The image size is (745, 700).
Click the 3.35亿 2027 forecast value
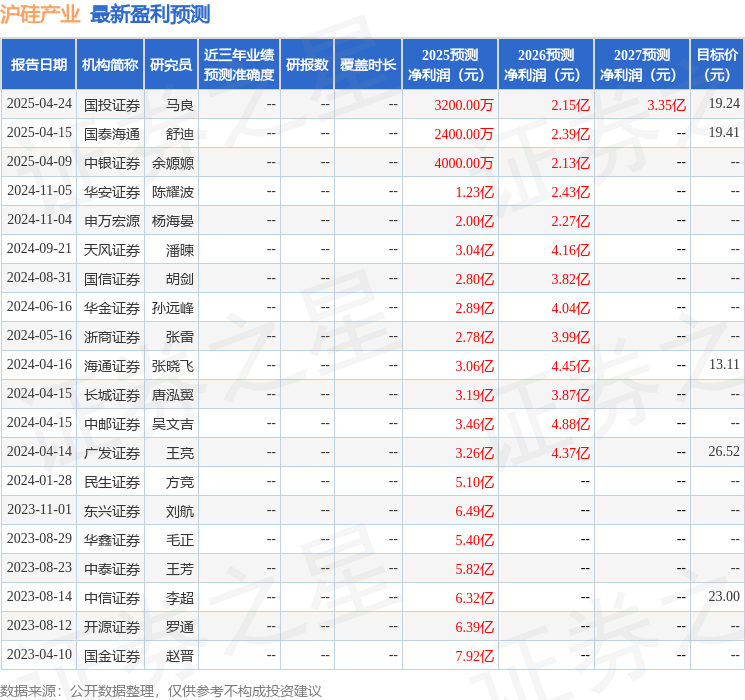click(666, 105)
